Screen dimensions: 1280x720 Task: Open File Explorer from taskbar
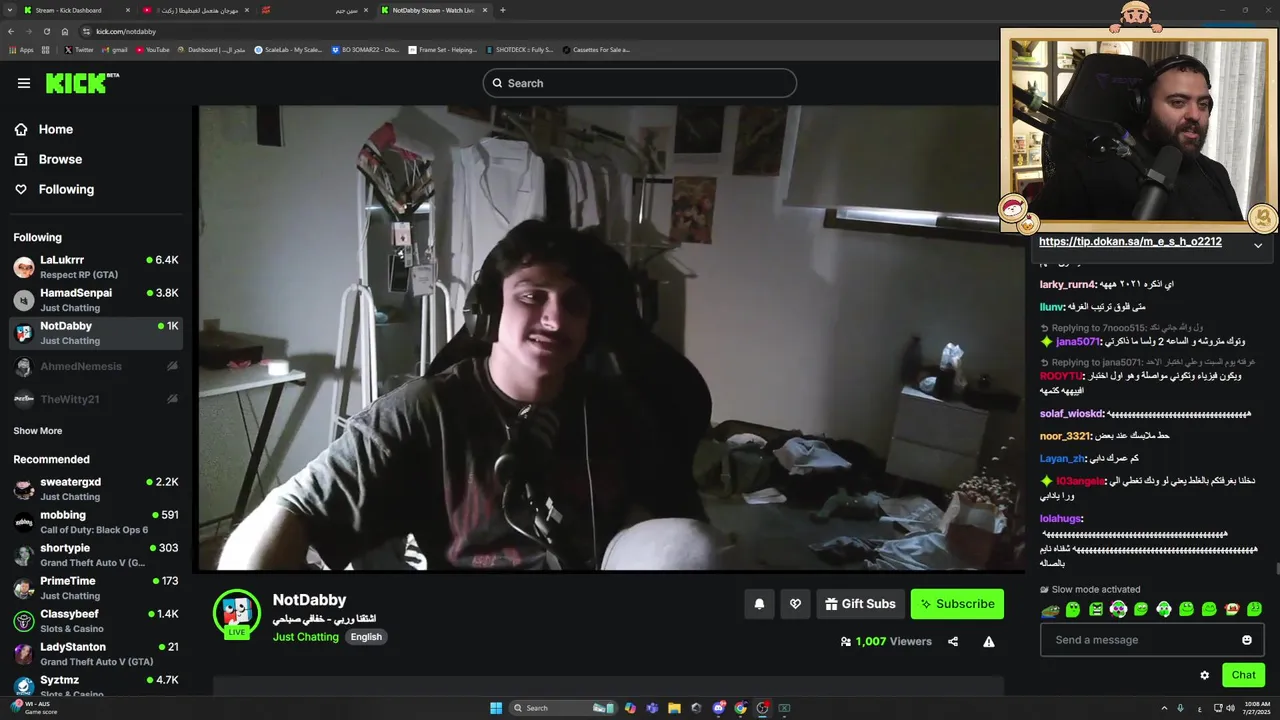coord(674,708)
